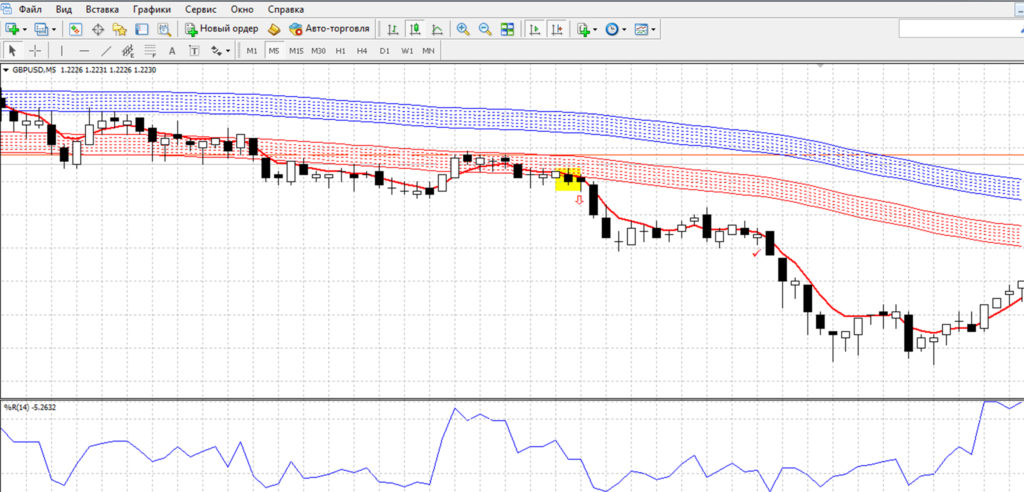Open the Графики menu
Screen dimensions: 1024x492
coord(152,10)
